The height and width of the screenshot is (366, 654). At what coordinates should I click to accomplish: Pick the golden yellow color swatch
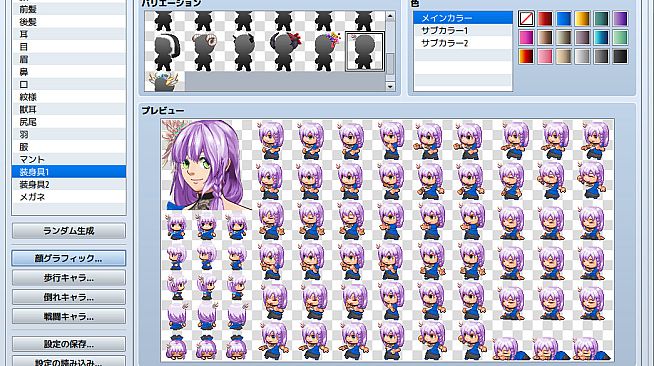tap(583, 19)
